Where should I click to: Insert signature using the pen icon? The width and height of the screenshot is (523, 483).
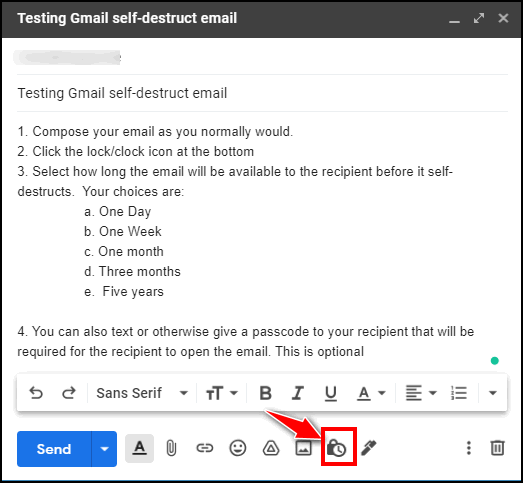coord(368,448)
